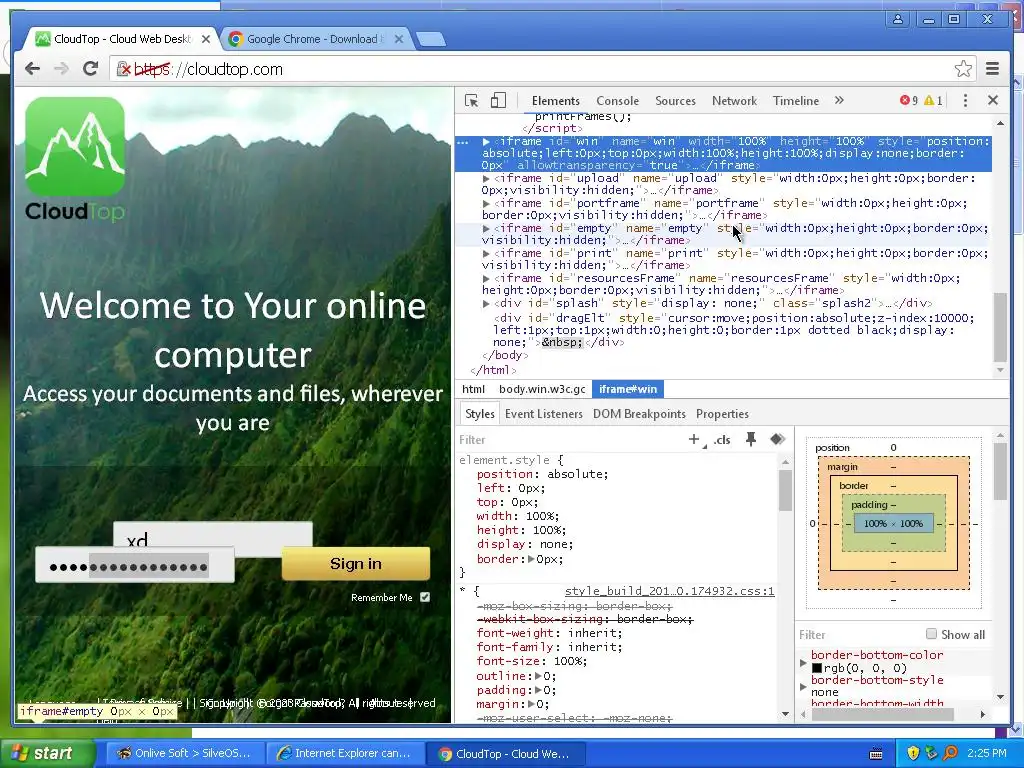This screenshot has height=768, width=1024.
Task: Expand the iframe id="win" node
Action: 486,142
